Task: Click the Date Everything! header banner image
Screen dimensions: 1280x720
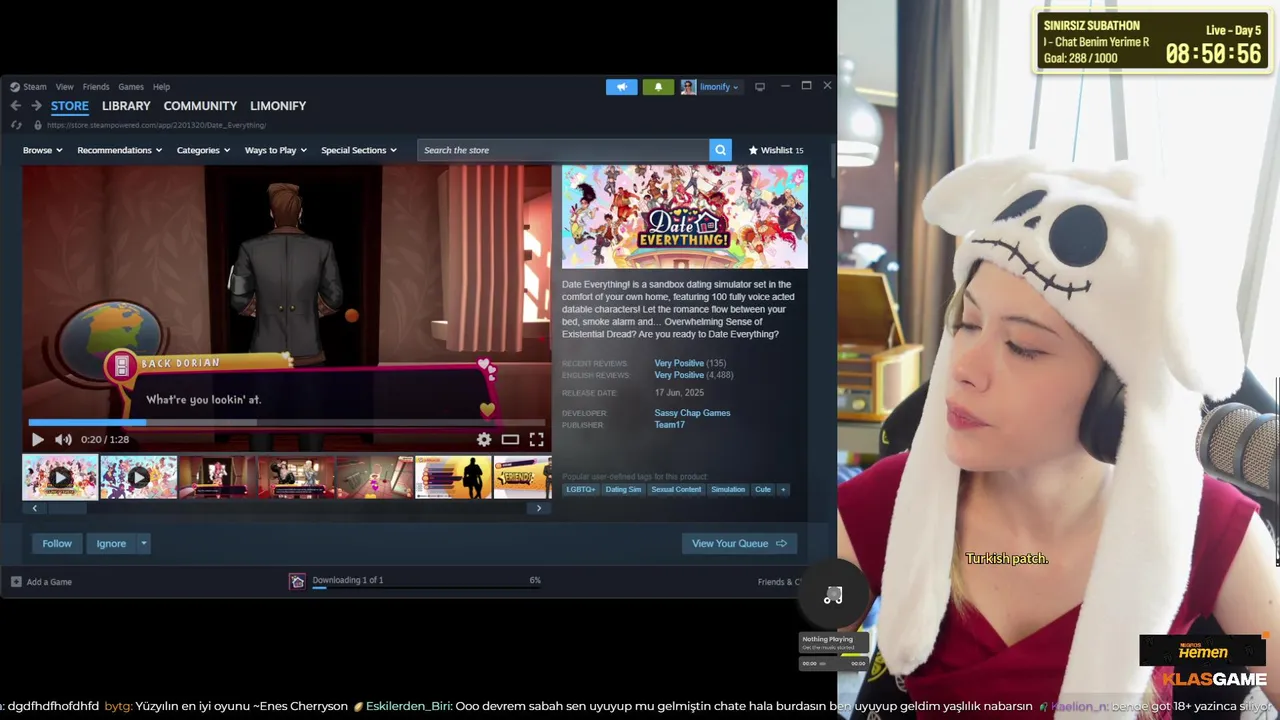Action: click(x=684, y=217)
